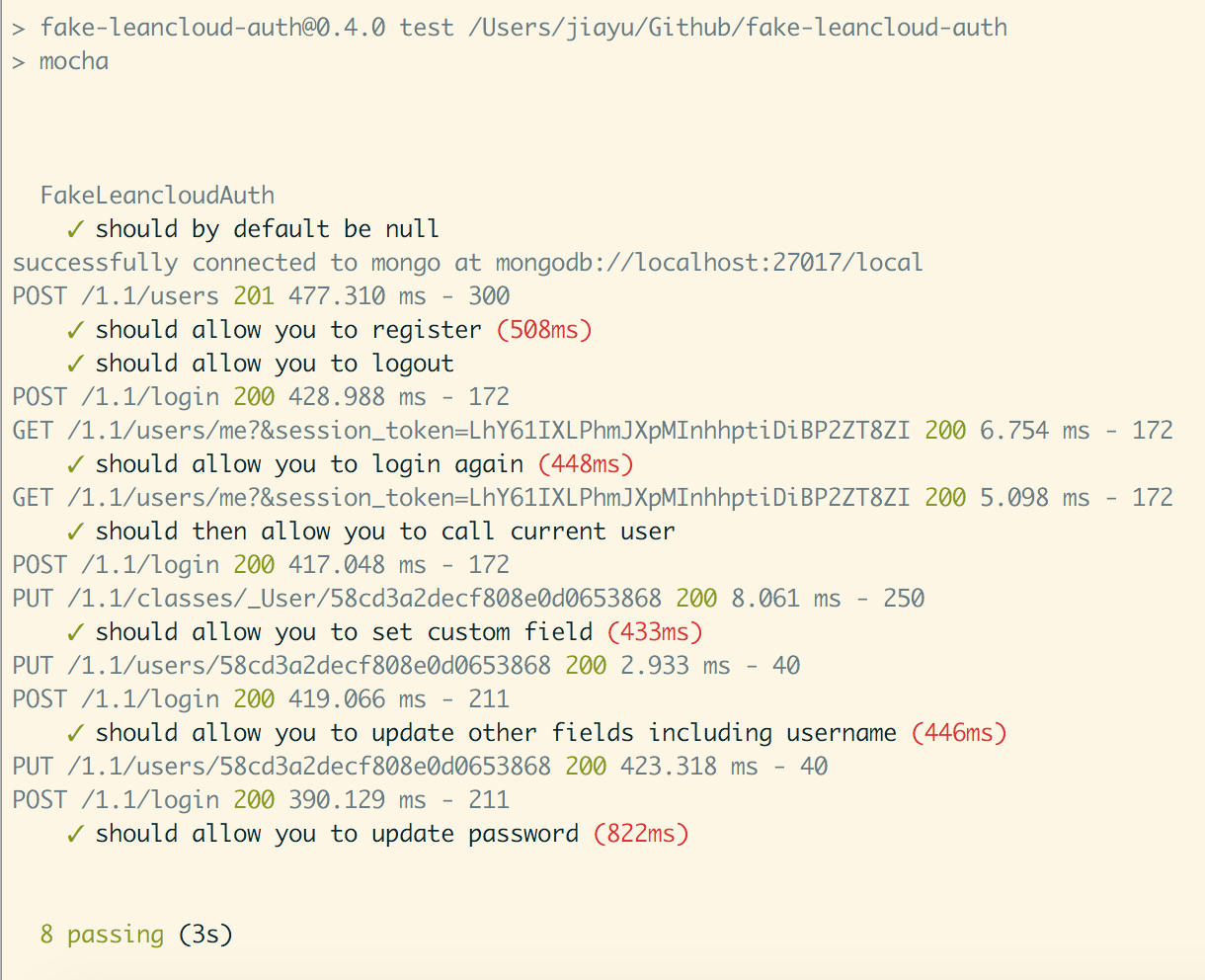Click the project path /Users/jiayu/Github/fake-leancloud-auth
Viewport: 1205px width, 980px height.
tap(738, 28)
